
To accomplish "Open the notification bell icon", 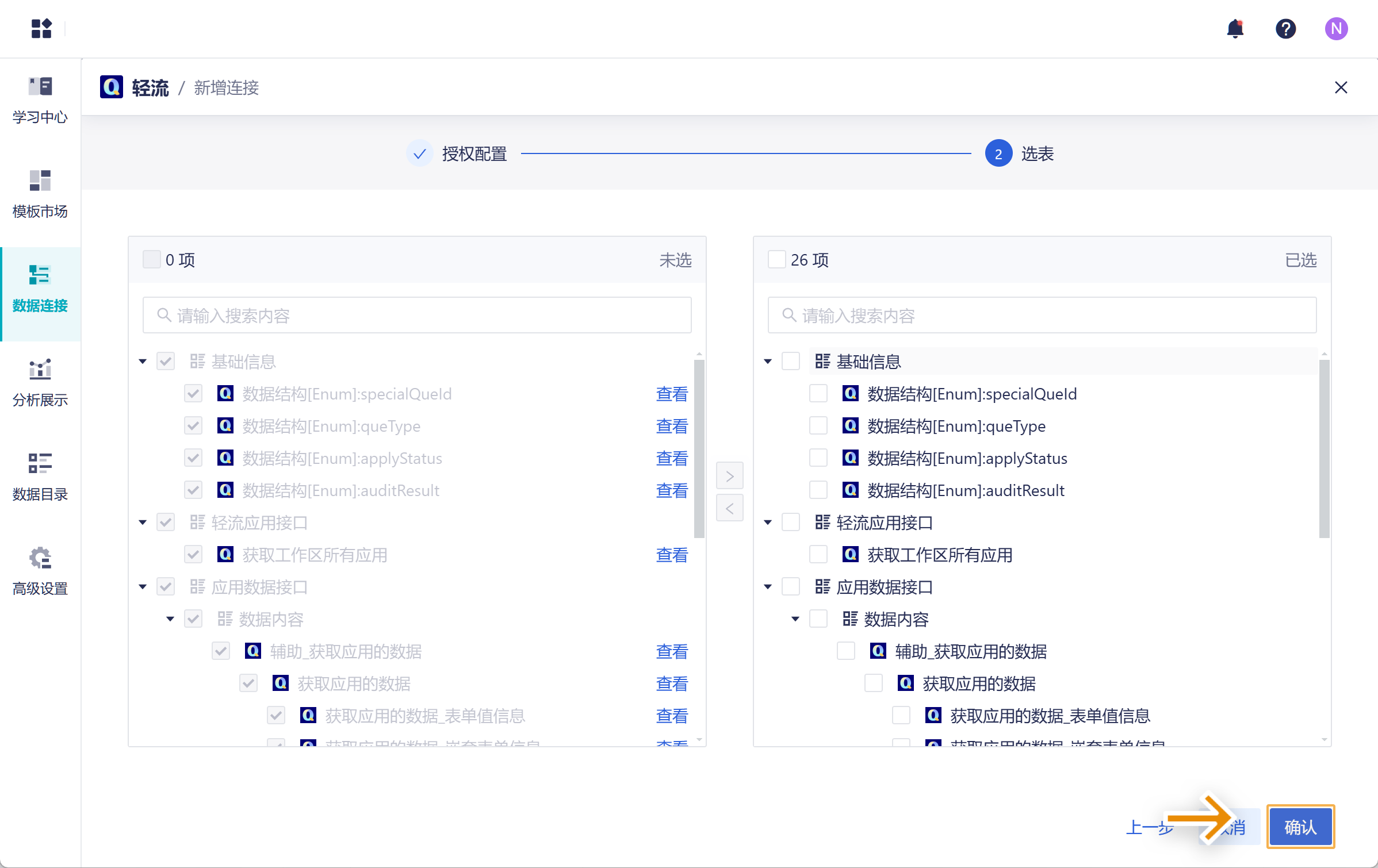I will [x=1235, y=29].
